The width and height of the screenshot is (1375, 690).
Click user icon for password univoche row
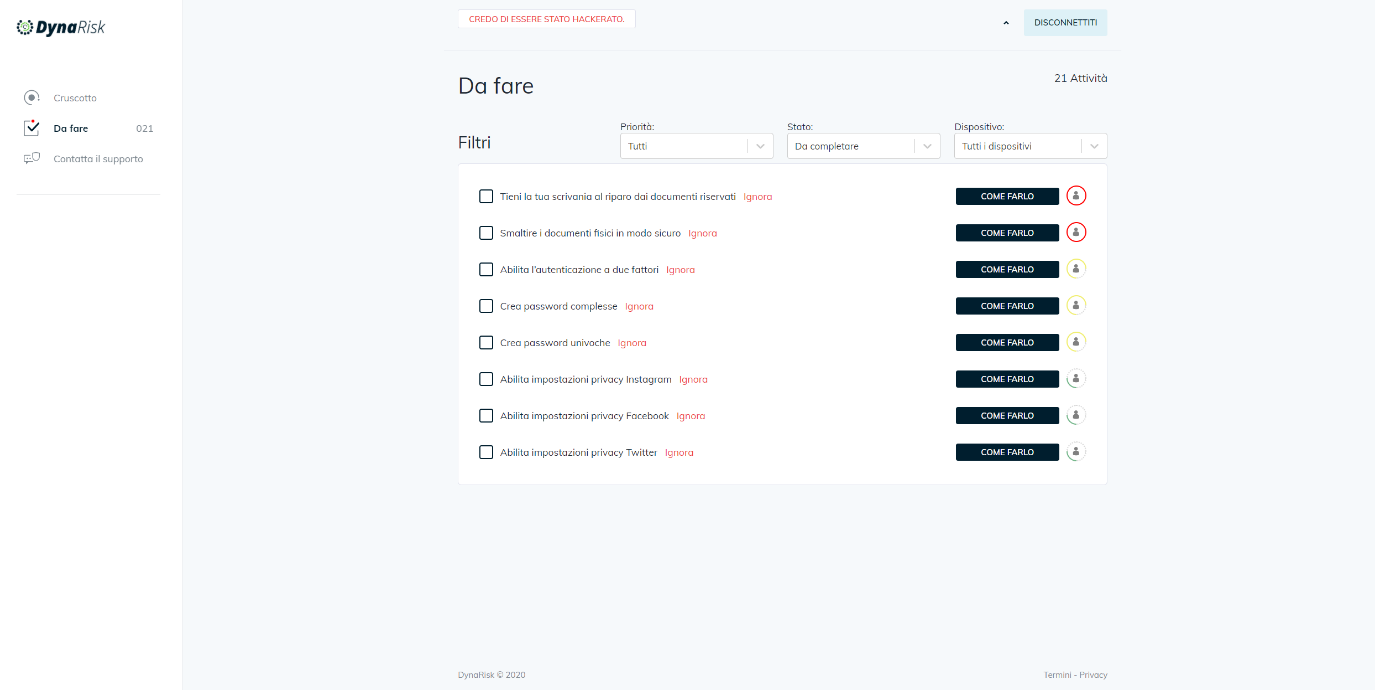pyautogui.click(x=1076, y=342)
